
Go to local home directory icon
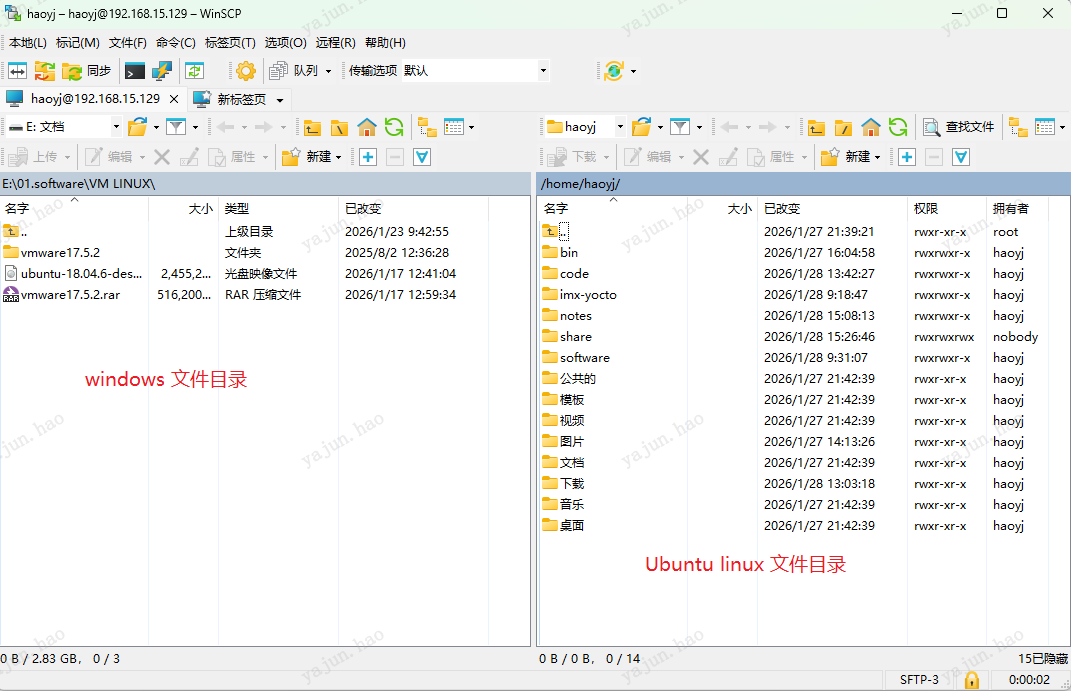pos(367,127)
